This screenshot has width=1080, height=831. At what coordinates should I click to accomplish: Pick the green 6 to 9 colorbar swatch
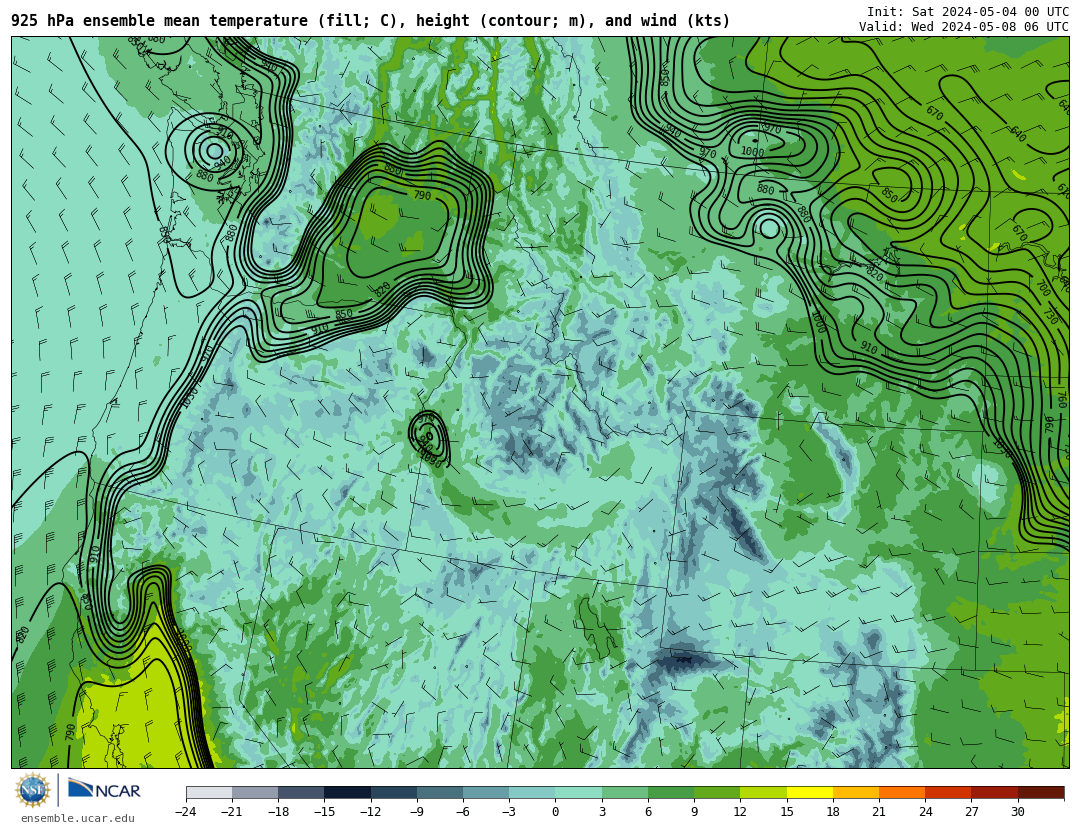coord(671,792)
